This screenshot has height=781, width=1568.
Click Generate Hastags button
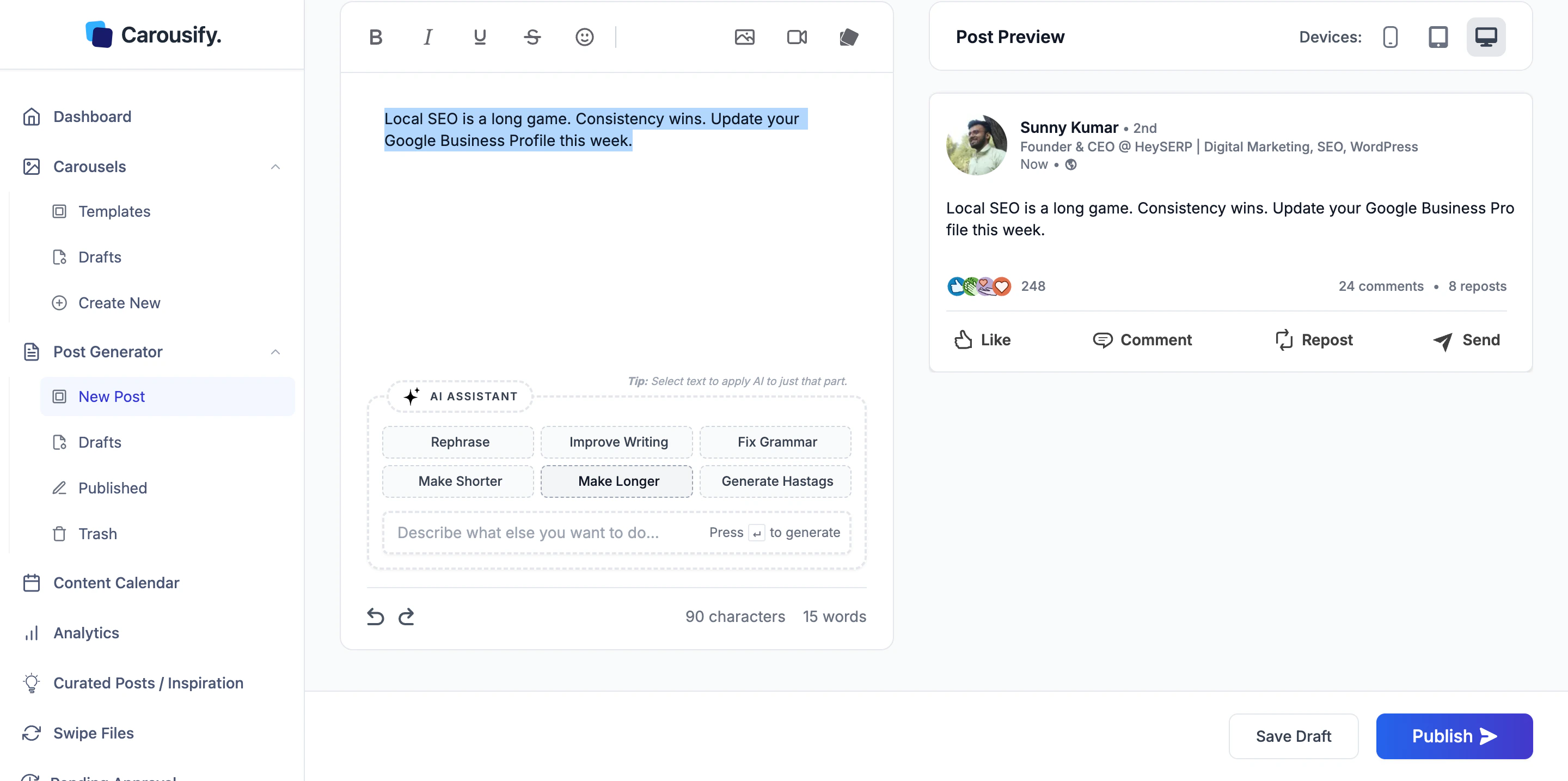(775, 481)
